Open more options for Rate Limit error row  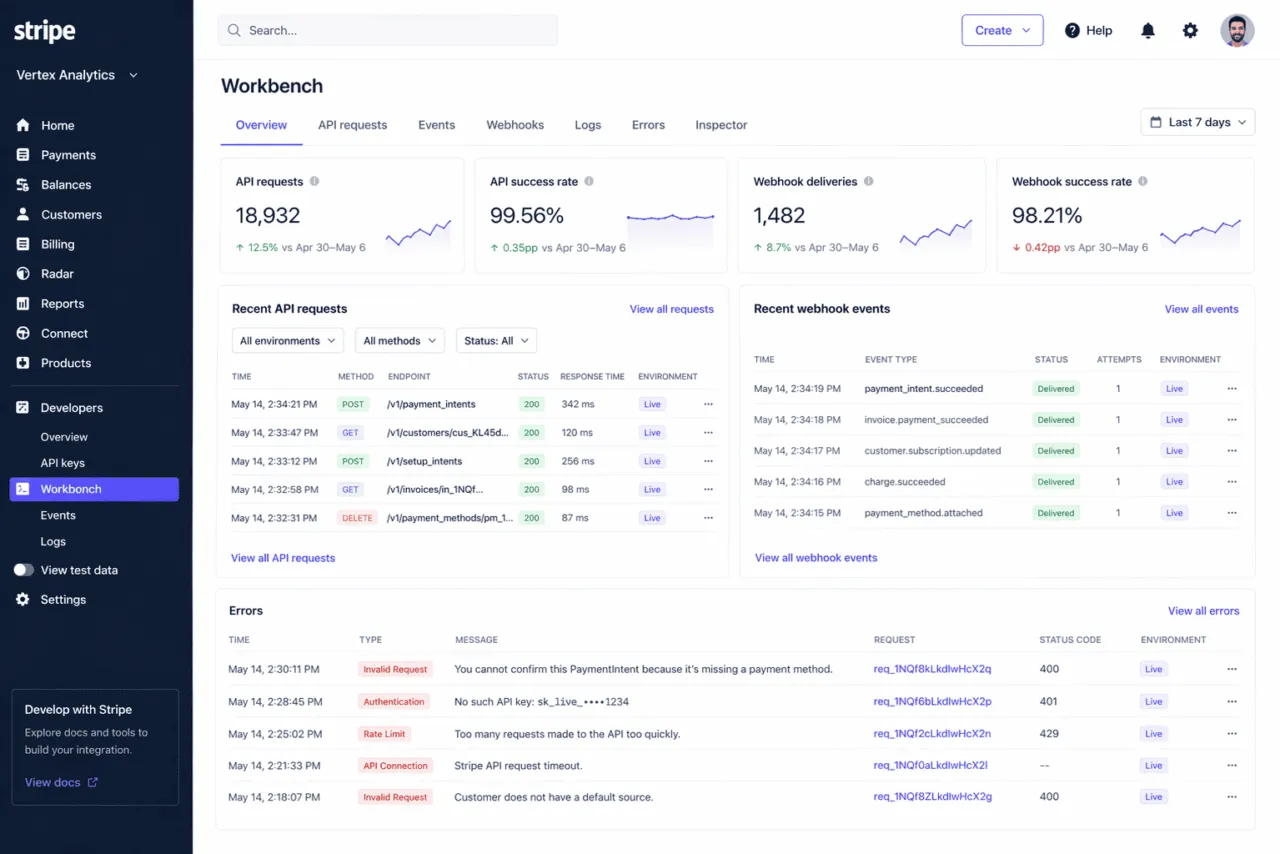(x=1232, y=734)
